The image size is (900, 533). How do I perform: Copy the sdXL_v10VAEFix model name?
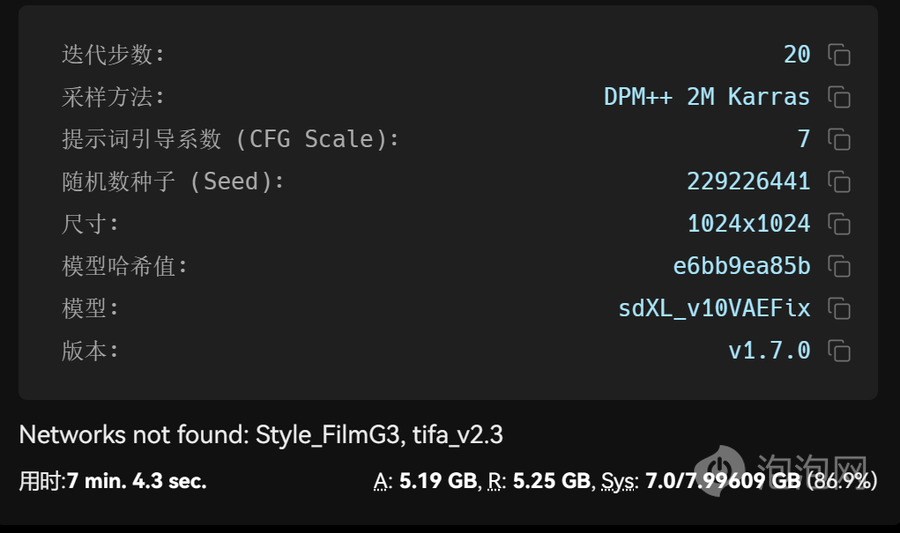pyautogui.click(x=839, y=309)
